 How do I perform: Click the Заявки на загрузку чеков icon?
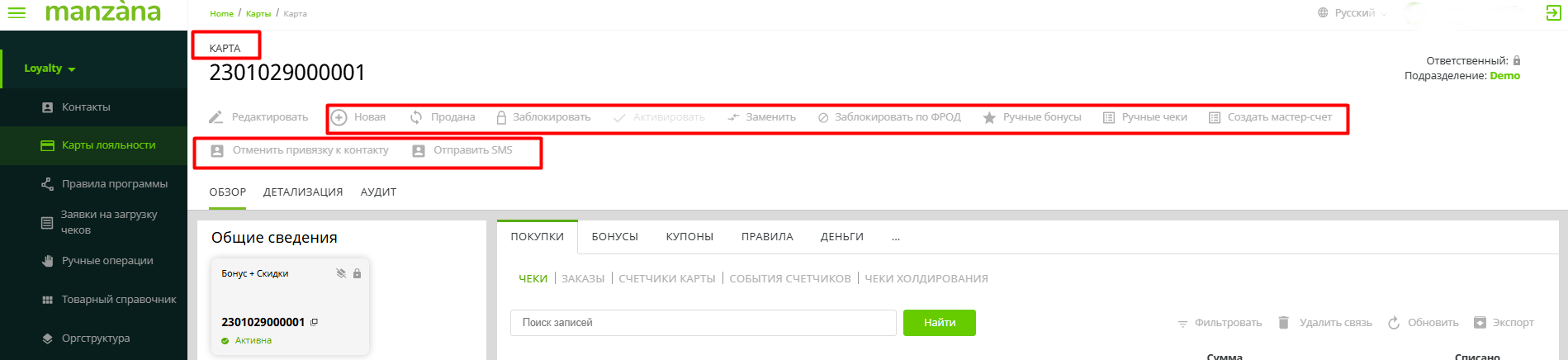click(47, 223)
